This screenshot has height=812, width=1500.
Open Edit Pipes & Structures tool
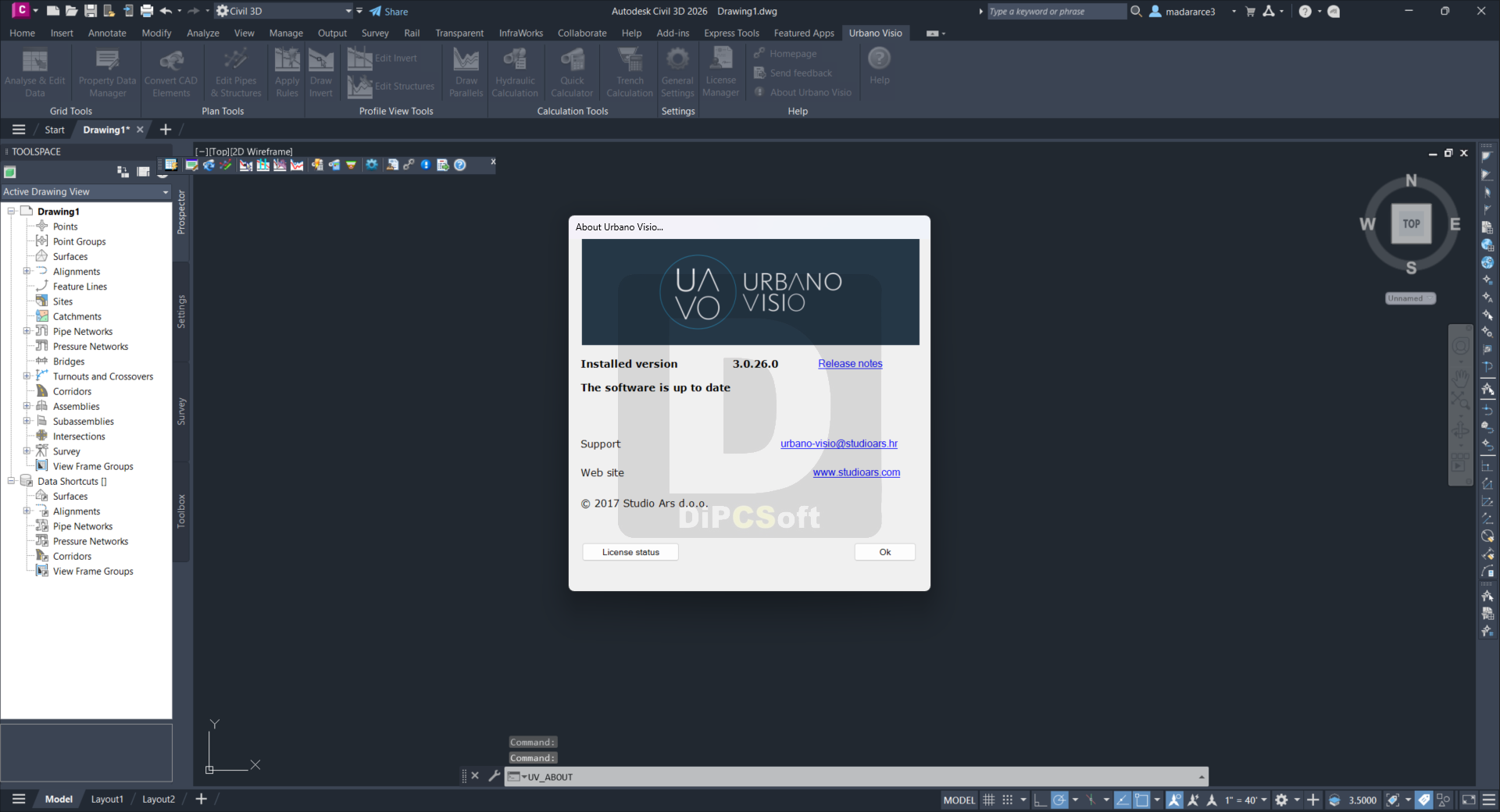pos(236,72)
